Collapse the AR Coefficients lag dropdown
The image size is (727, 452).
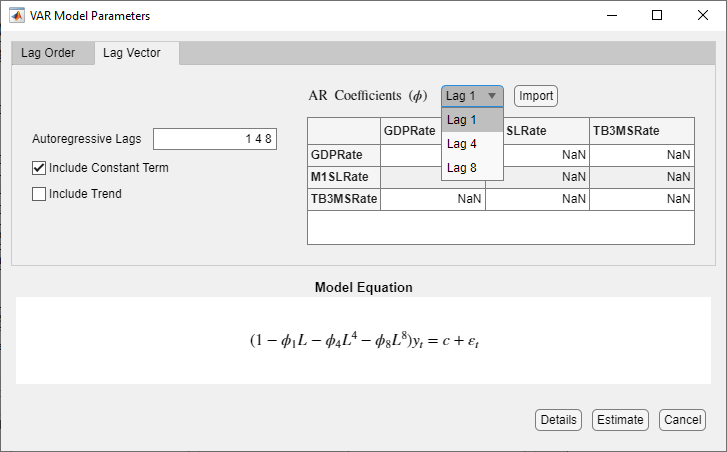click(472, 96)
